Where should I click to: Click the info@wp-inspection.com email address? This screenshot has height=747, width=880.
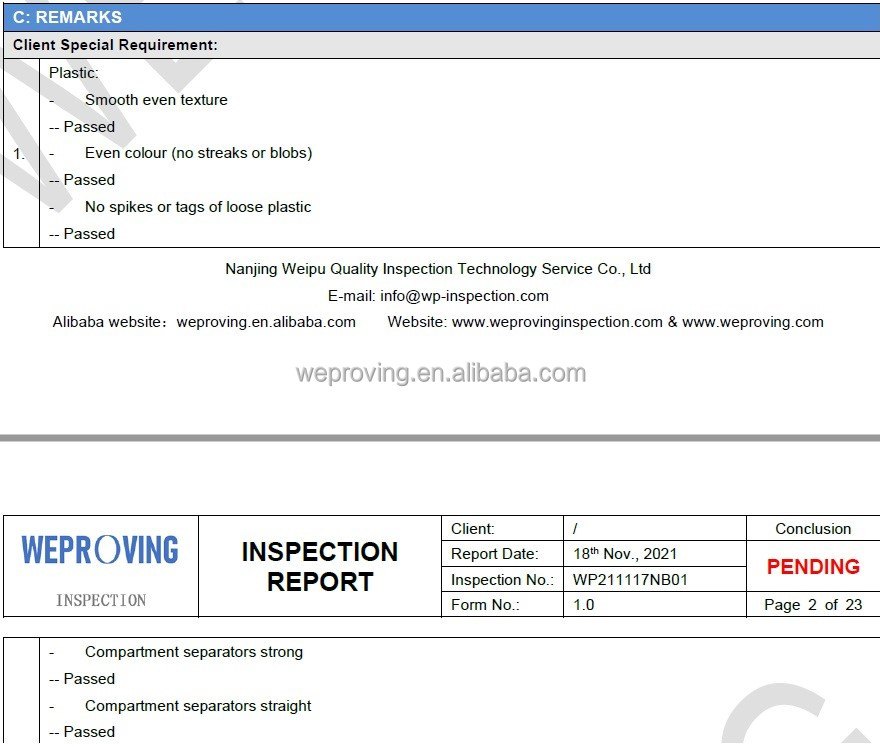pyautogui.click(x=464, y=296)
